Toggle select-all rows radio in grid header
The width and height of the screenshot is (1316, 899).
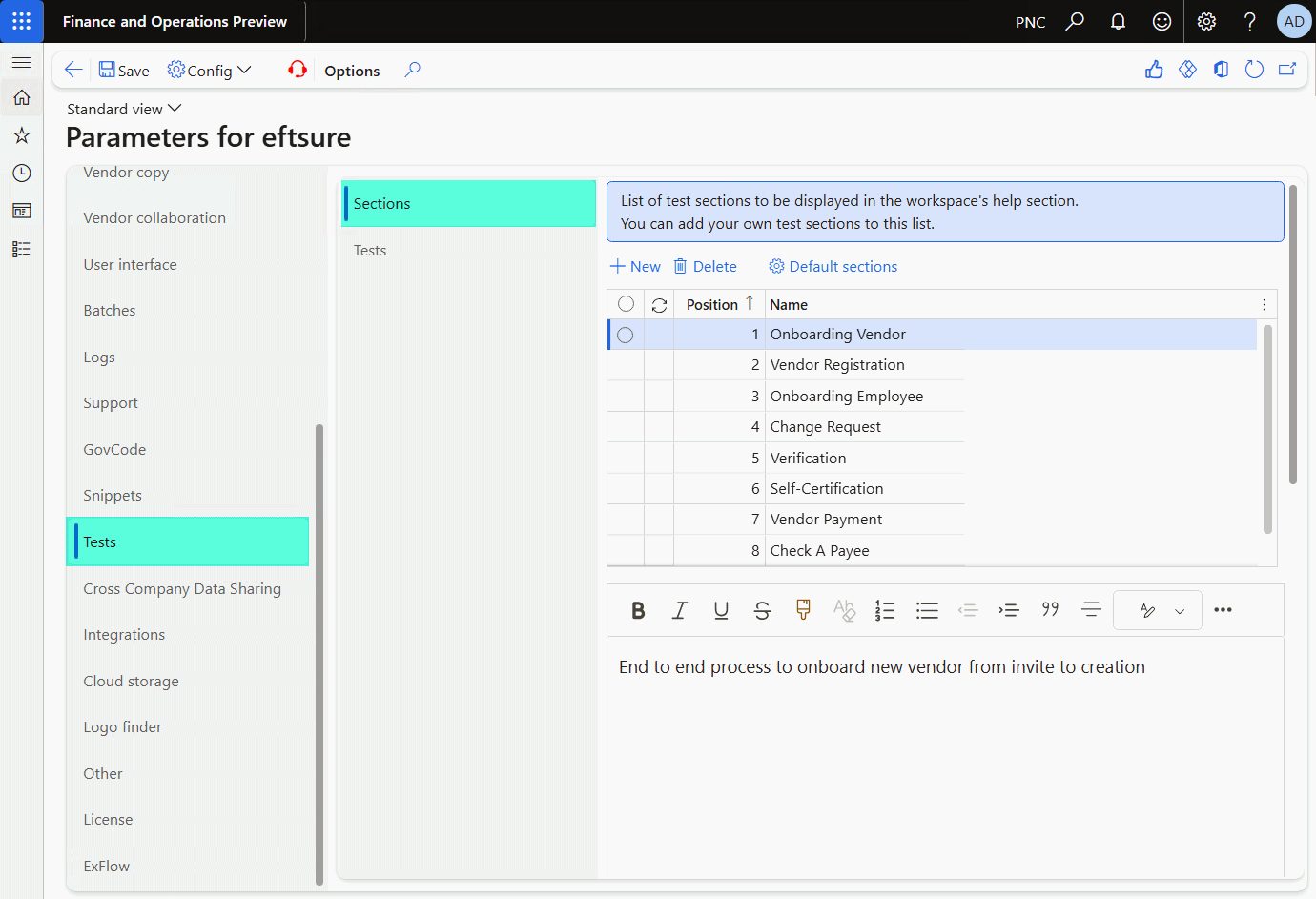[626, 304]
